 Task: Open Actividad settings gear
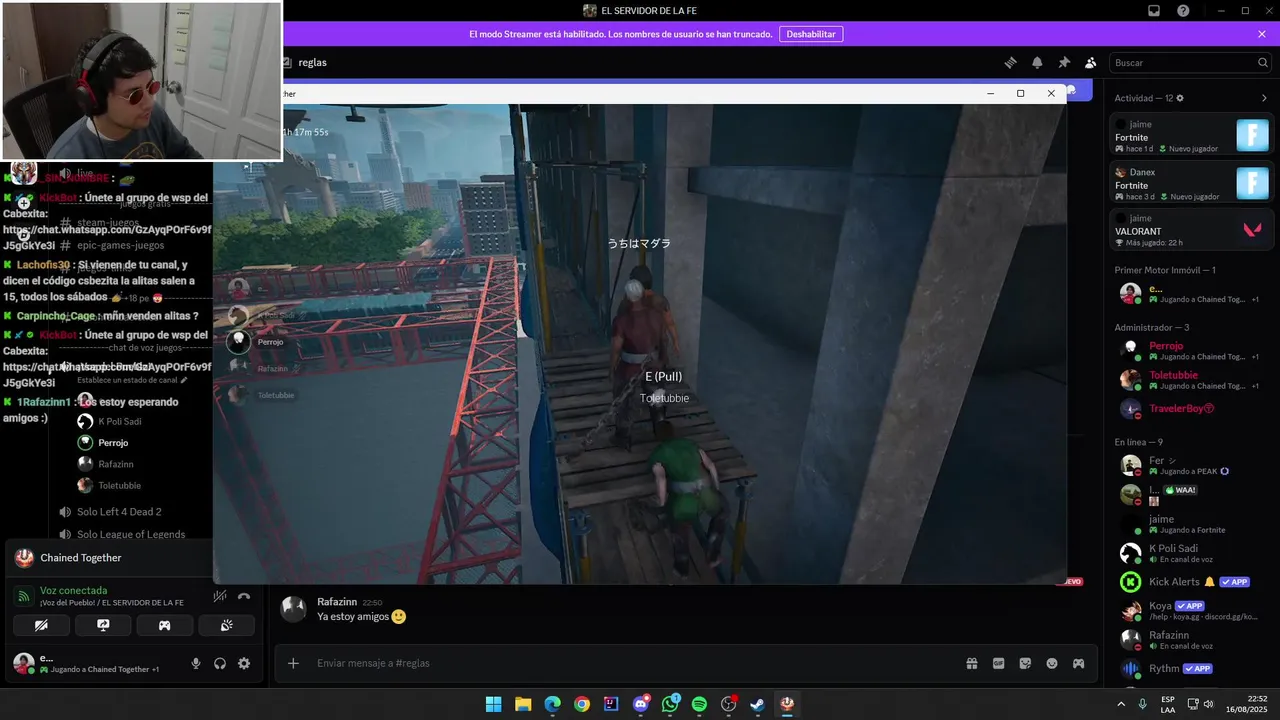pos(1180,98)
